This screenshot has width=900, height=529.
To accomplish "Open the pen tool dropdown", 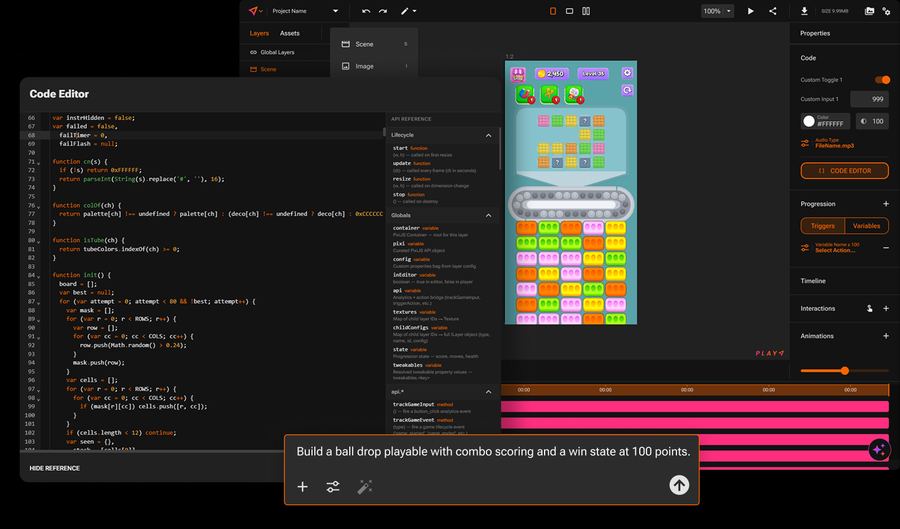I will click(408, 11).
